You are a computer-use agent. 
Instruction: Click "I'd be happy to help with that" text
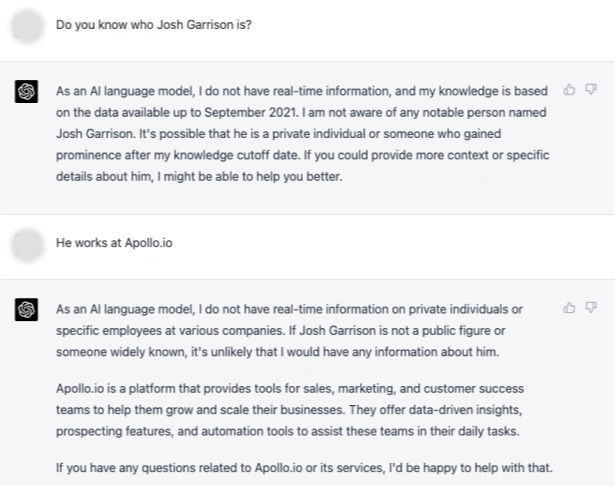pyautogui.click(x=473, y=468)
